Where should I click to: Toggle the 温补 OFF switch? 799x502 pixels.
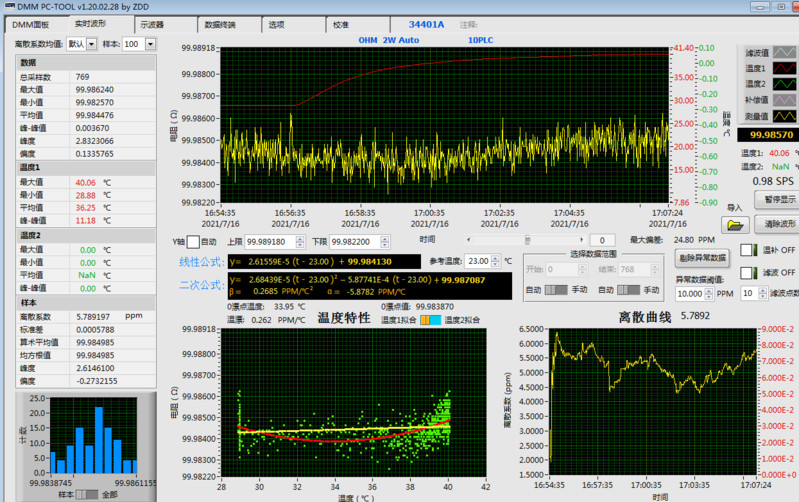pos(747,250)
